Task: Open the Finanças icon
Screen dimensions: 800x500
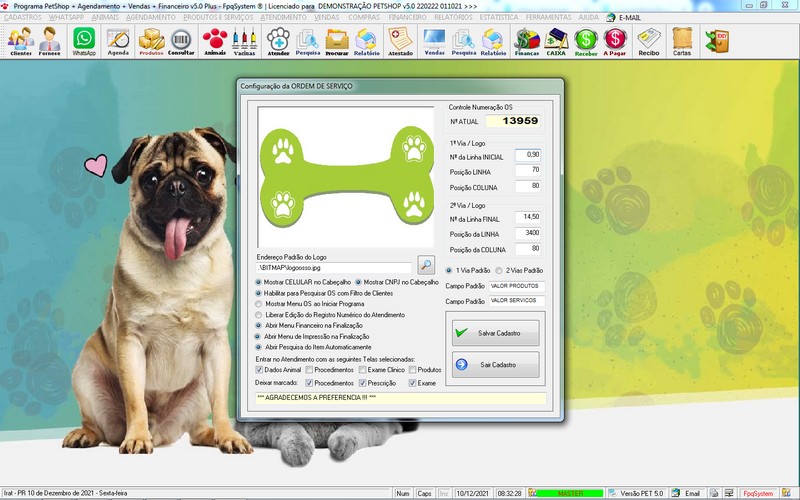Action: click(527, 41)
